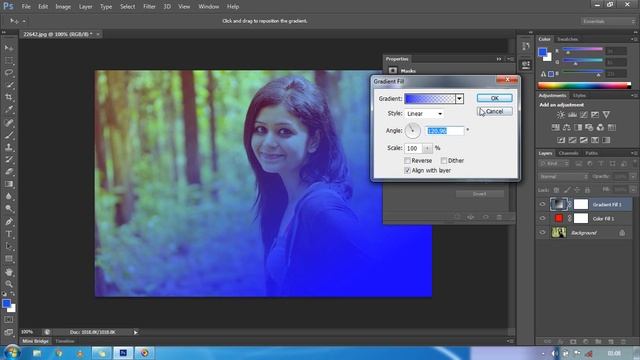Image resolution: width=640 pixels, height=360 pixels.
Task: Select the Clone Stamp tool
Action: point(9,147)
